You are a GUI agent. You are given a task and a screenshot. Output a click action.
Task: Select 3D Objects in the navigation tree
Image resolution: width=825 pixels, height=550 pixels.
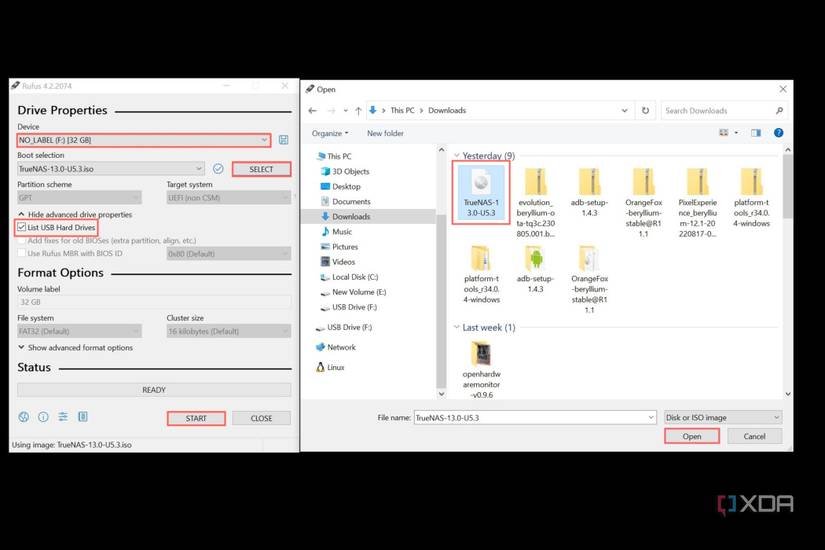click(x=345, y=172)
